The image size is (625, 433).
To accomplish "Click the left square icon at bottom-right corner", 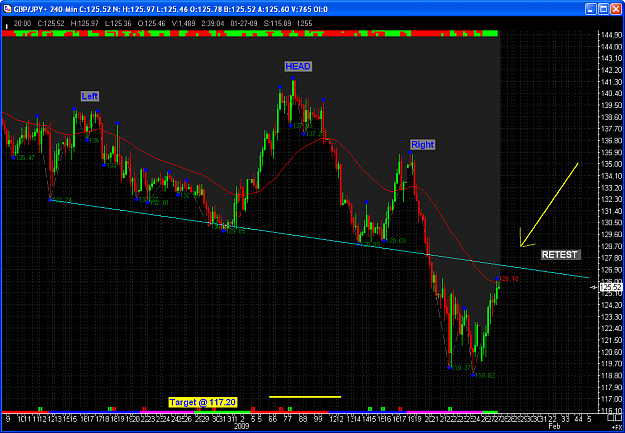I will point(611,418).
